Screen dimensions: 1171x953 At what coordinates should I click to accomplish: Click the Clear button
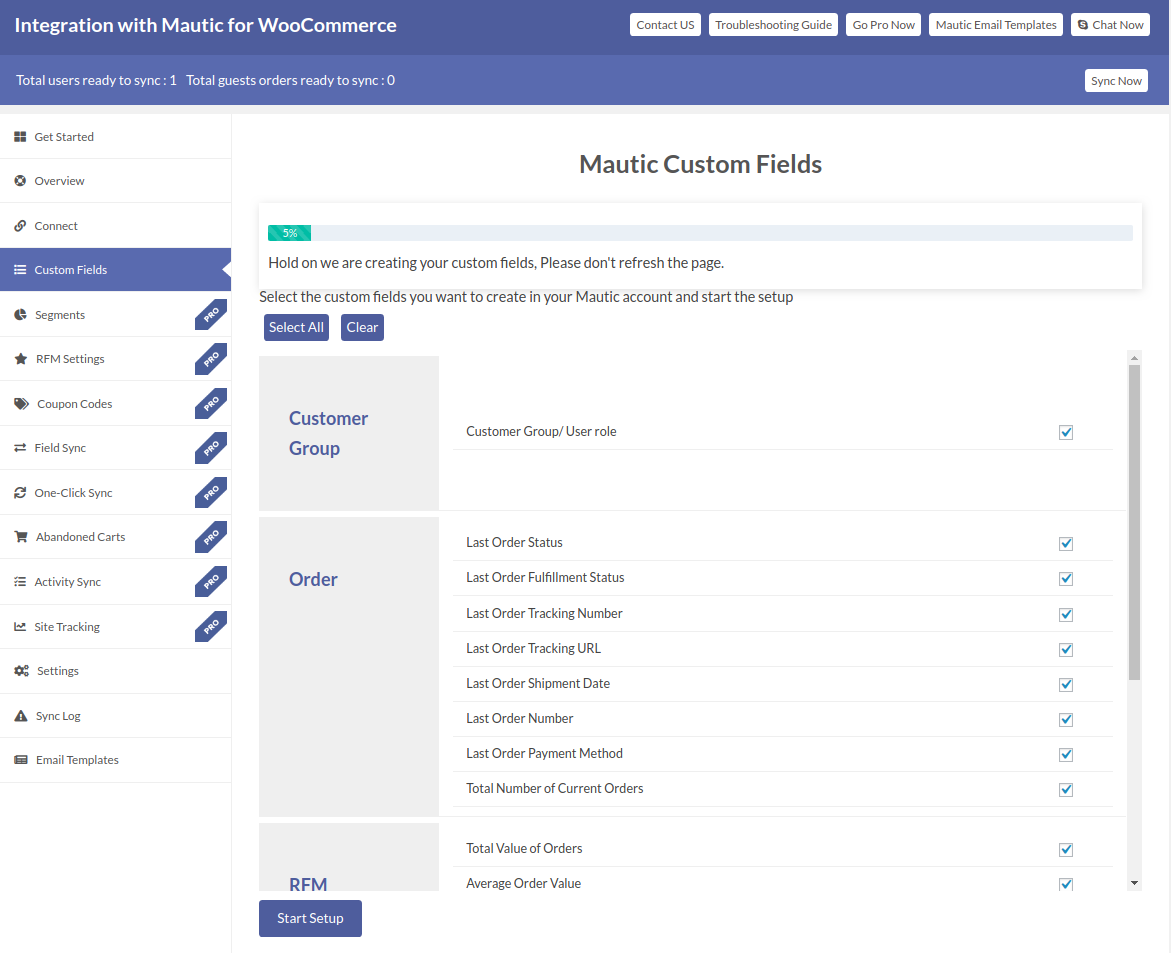click(x=362, y=327)
